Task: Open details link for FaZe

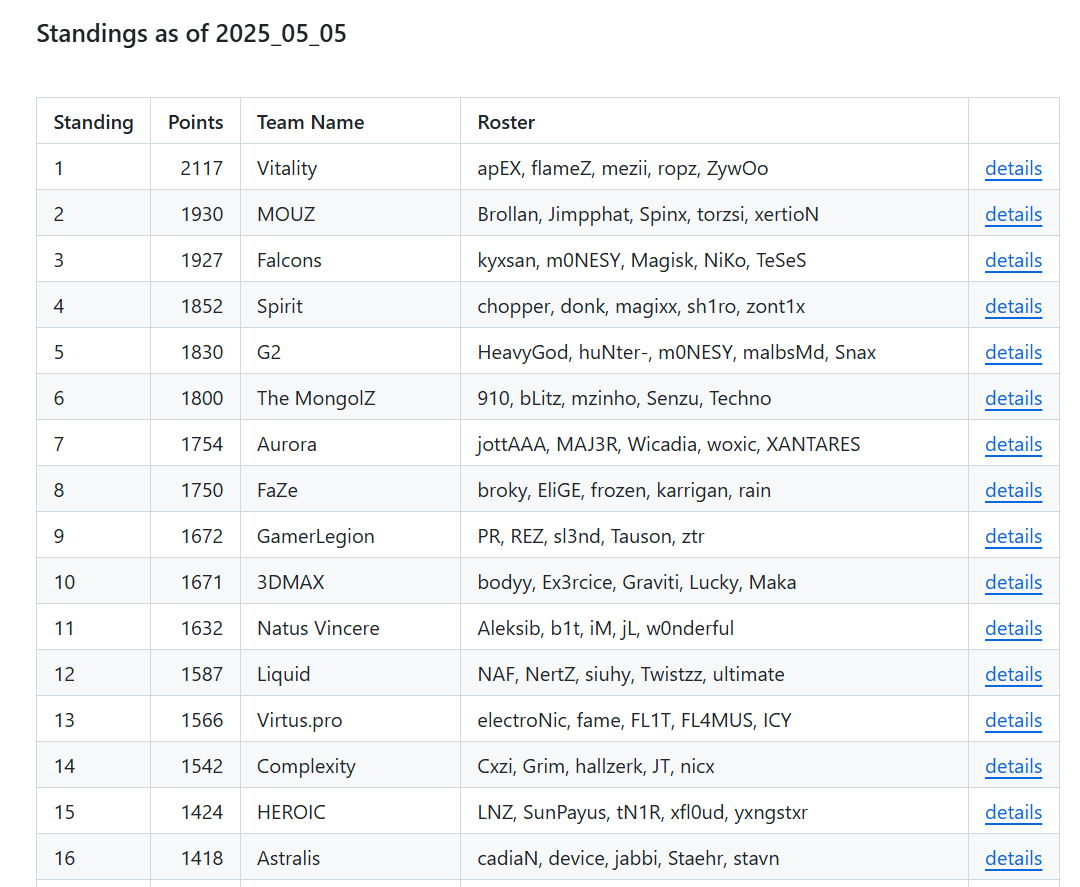Action: point(1013,490)
